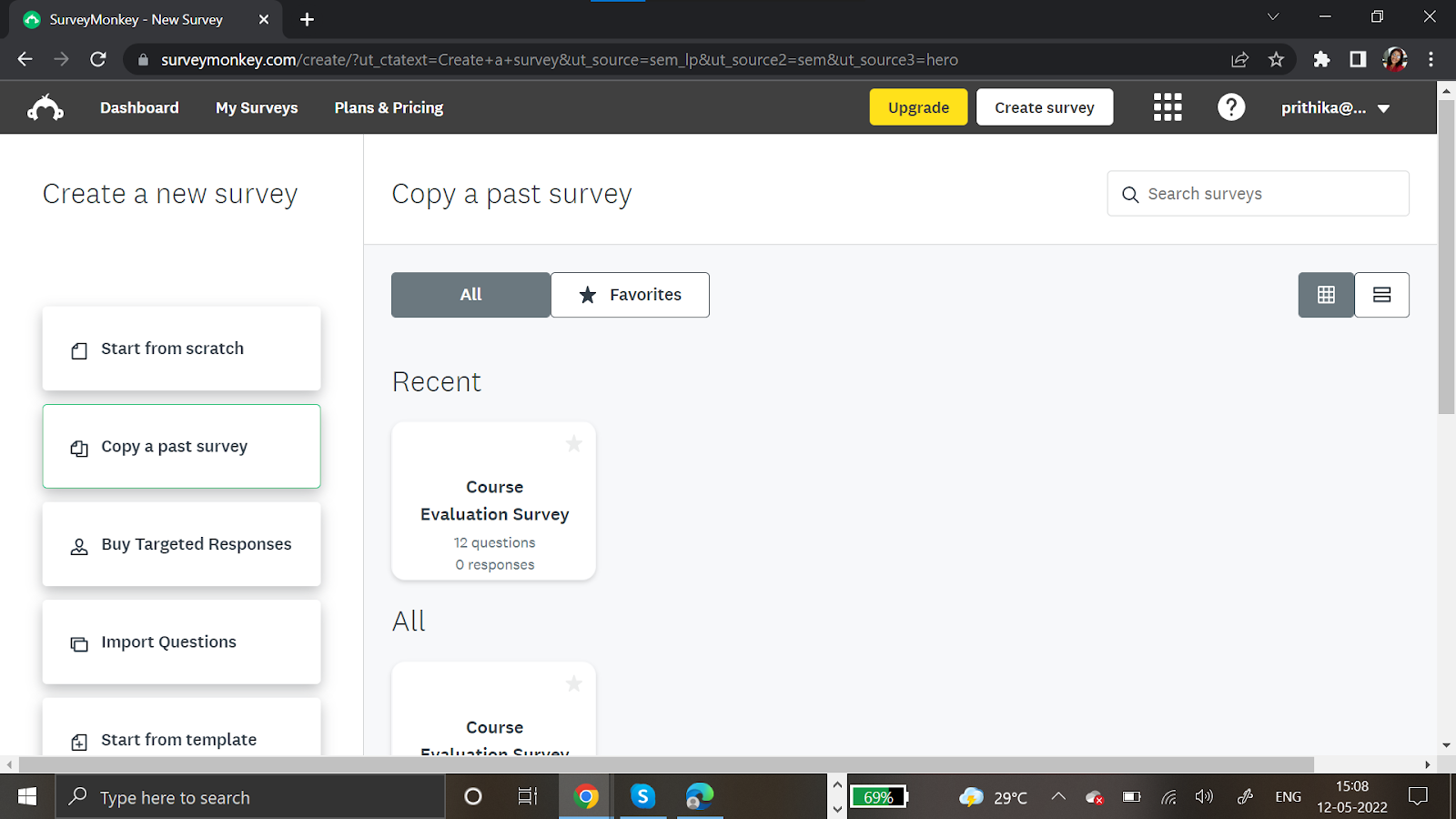Bookmark this page with the star icon
Viewport: 1456px width, 819px height.
(1276, 59)
